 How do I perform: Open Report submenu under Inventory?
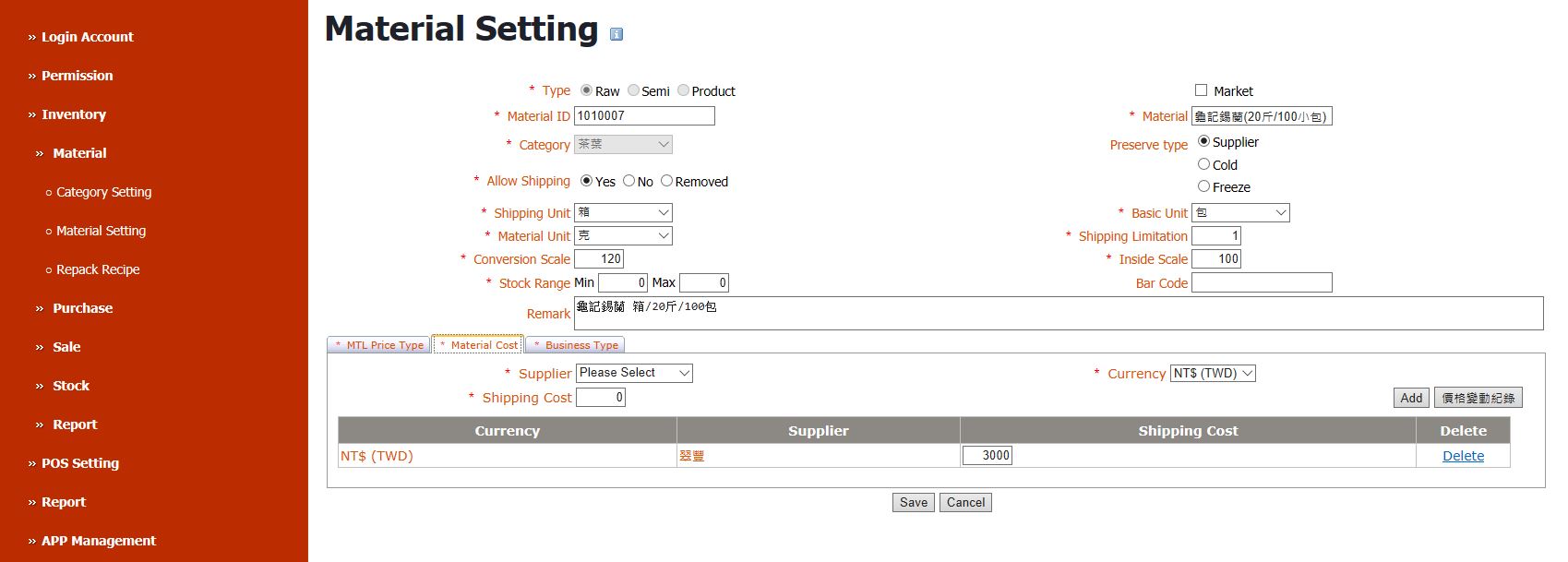[x=75, y=424]
